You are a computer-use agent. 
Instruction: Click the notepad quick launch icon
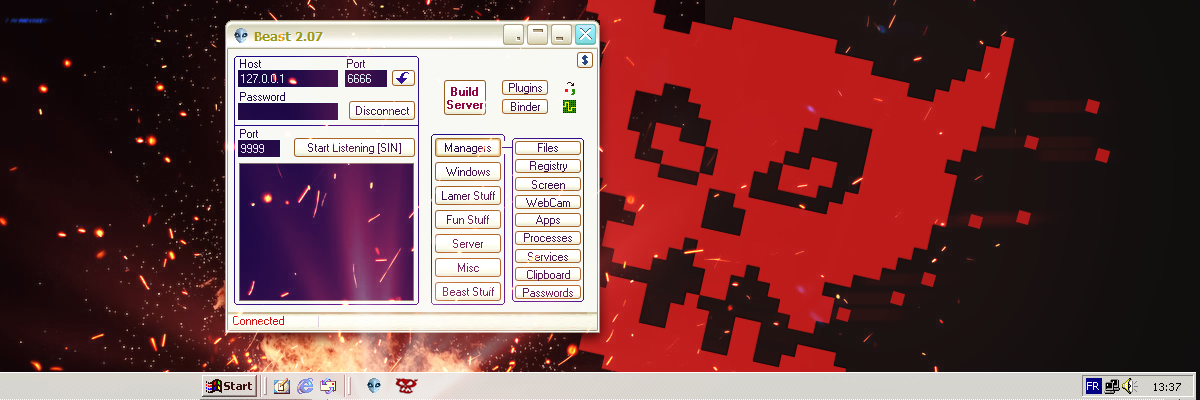pyautogui.click(x=282, y=386)
